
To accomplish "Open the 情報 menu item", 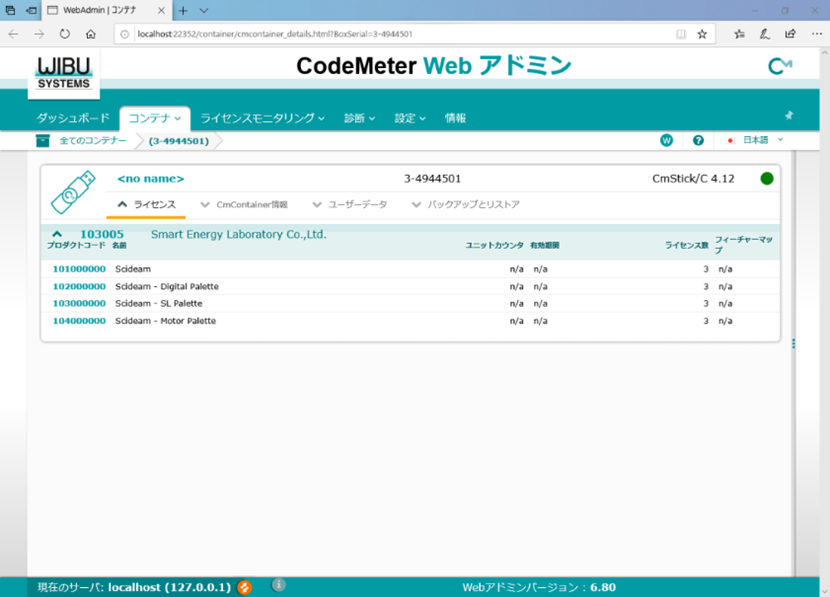I will (455, 118).
